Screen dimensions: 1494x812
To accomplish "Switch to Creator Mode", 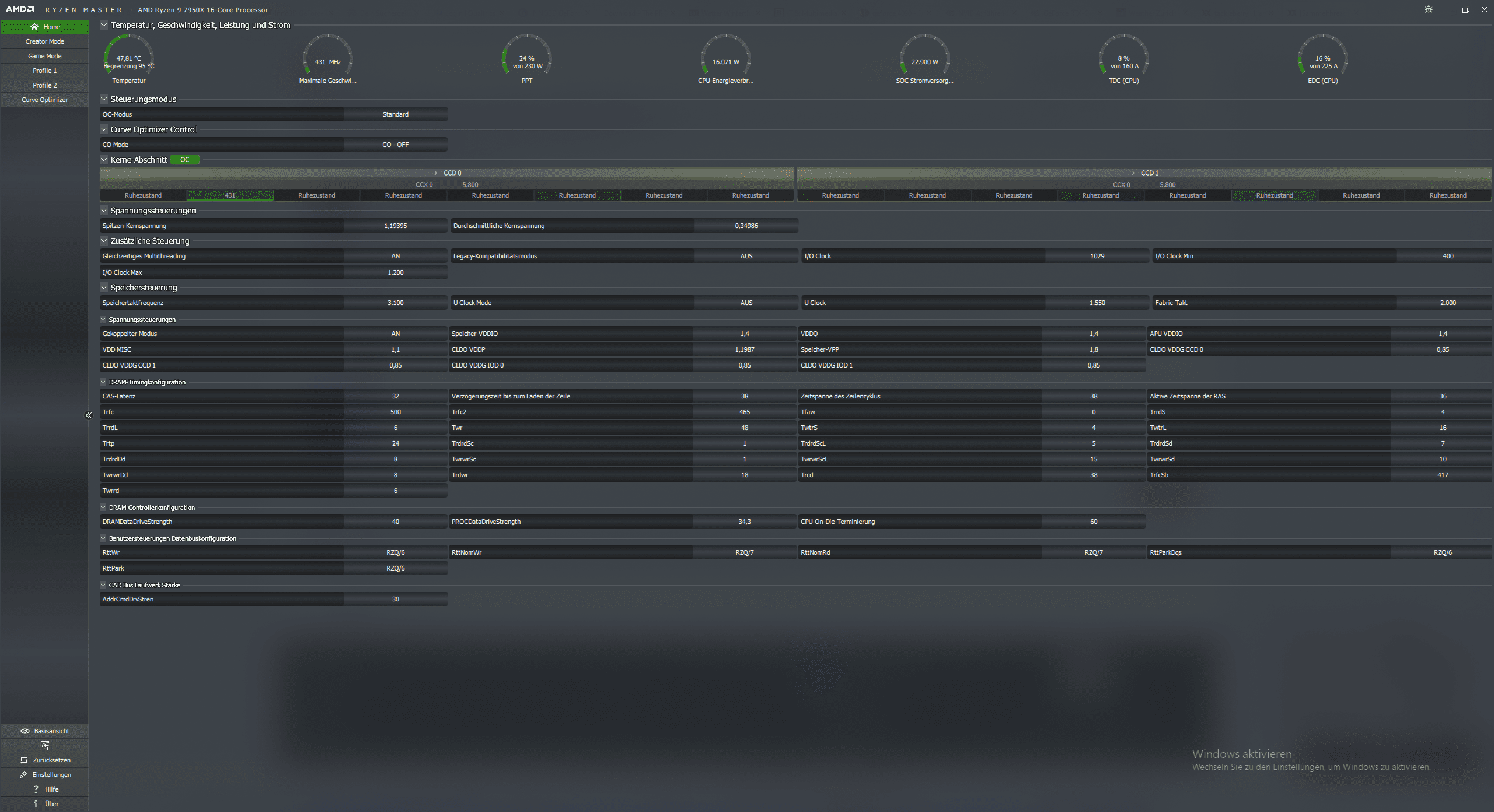I will pos(45,41).
